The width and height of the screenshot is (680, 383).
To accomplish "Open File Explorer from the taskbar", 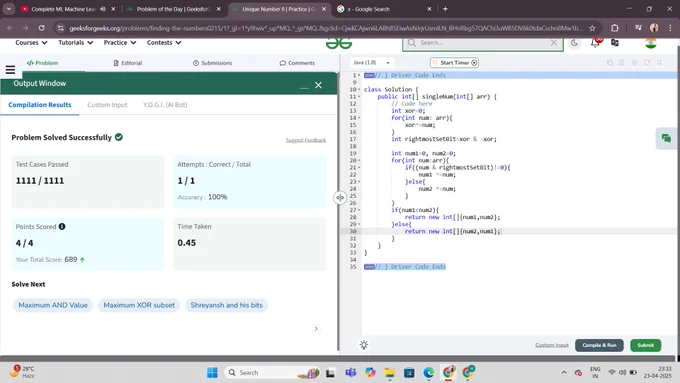I will click(389, 373).
